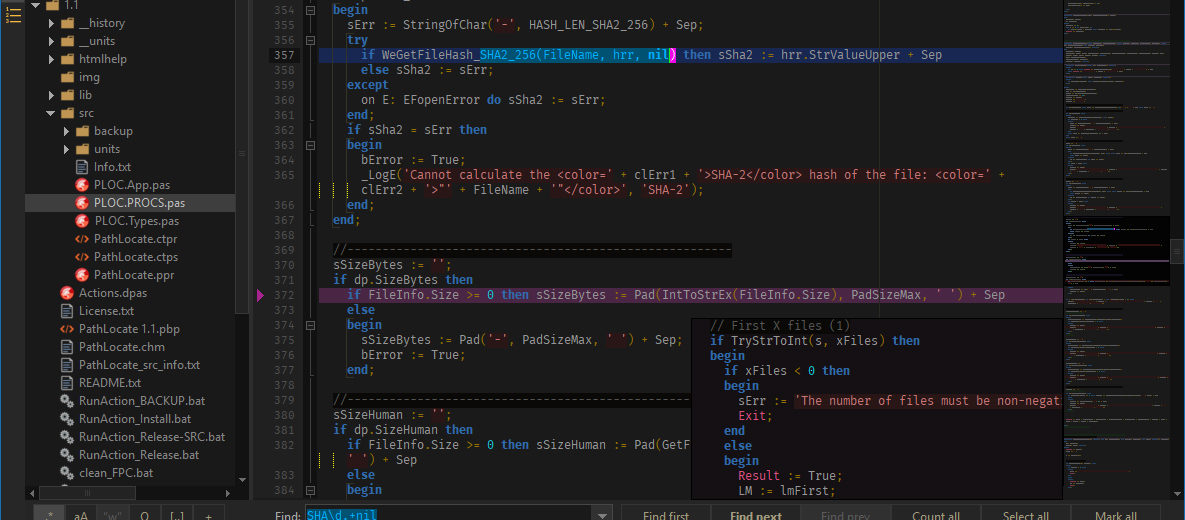Screen dimensions: 1185x520
Task: Click the gears icon of RunAction_BACKUP.bat
Action: (x=67, y=401)
